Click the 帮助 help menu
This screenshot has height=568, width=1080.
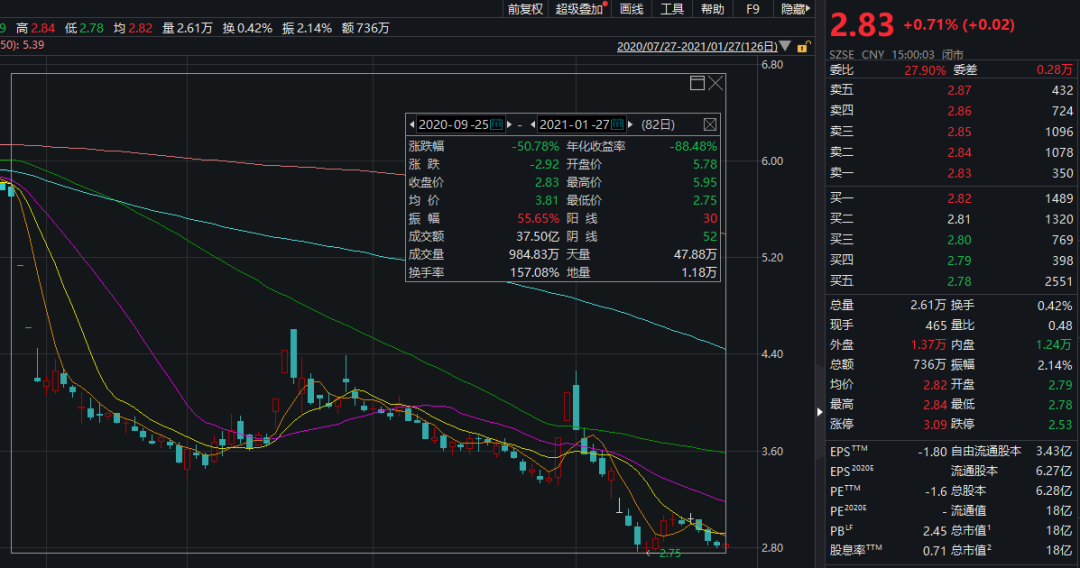[712, 9]
